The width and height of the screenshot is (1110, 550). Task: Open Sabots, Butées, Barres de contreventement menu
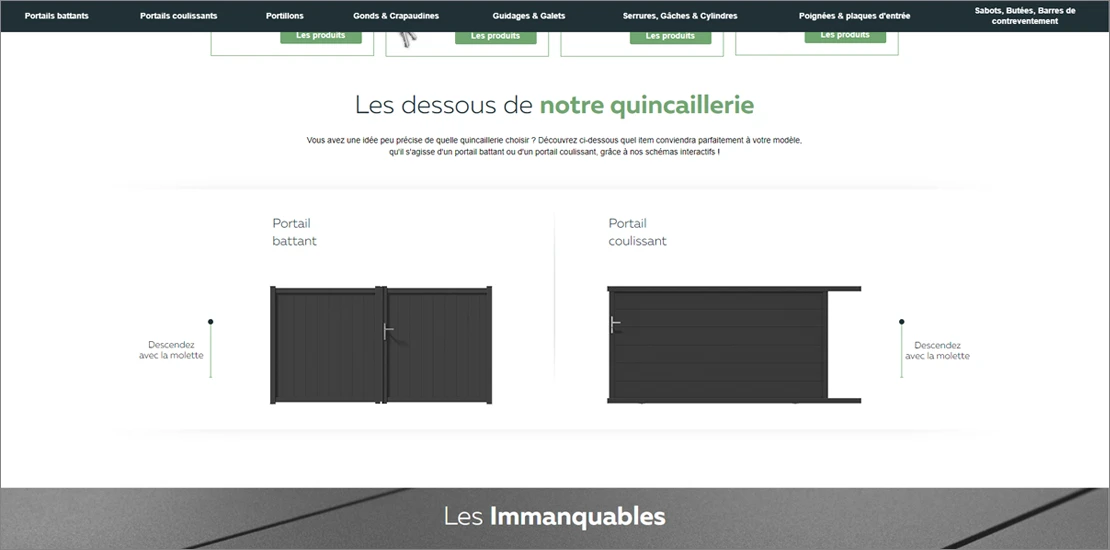point(1025,16)
